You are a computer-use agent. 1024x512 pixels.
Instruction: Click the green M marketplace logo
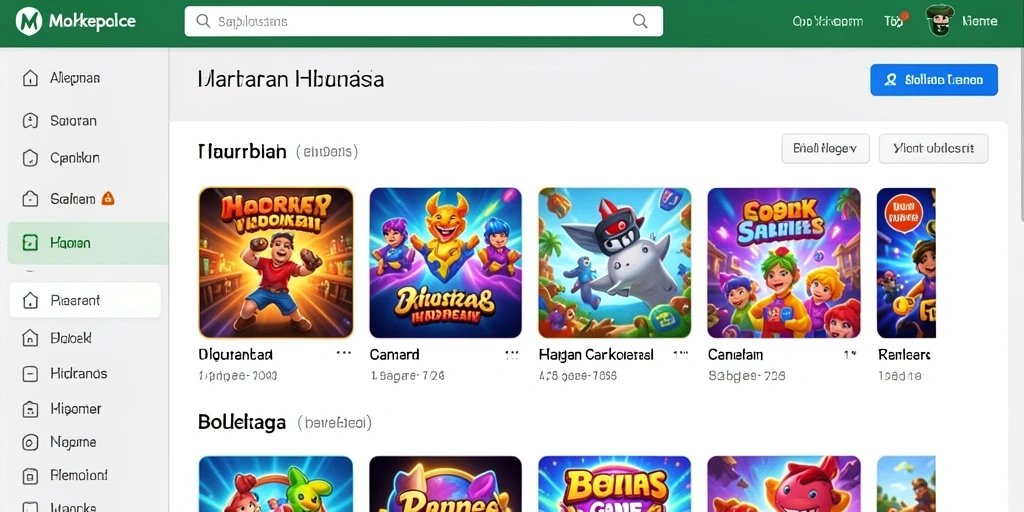point(28,22)
